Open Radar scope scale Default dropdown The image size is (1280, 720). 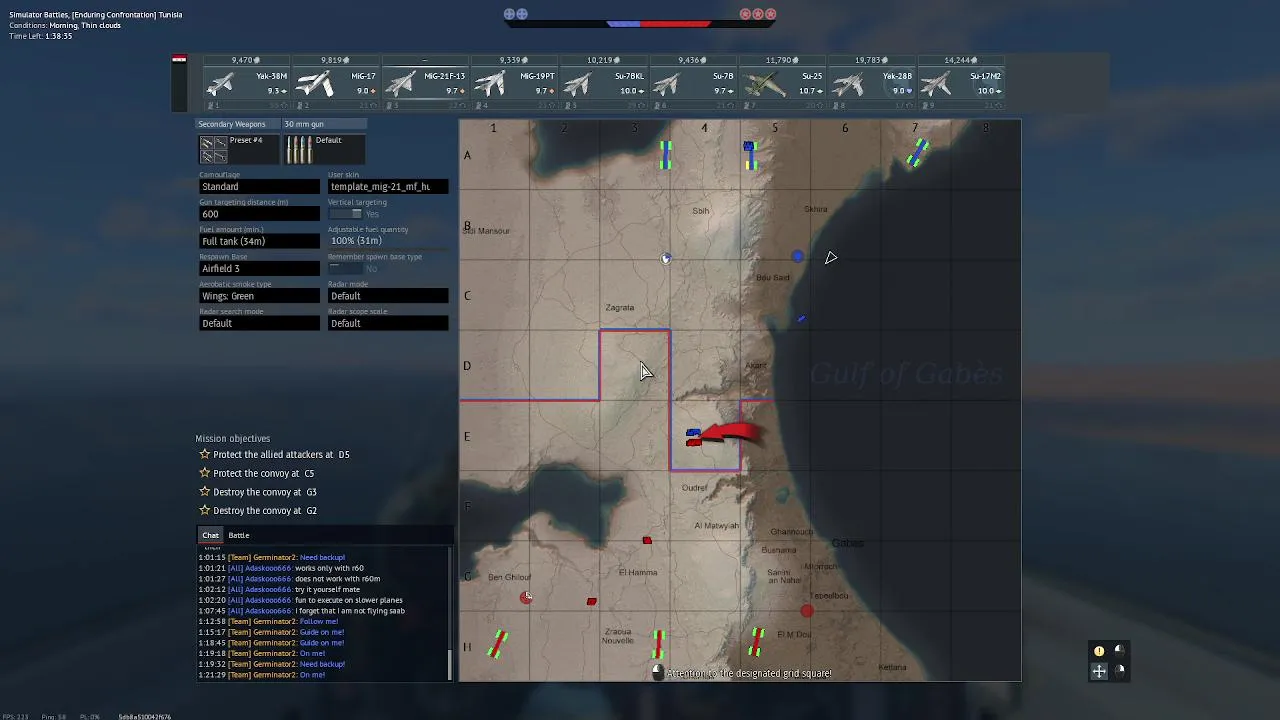388,323
